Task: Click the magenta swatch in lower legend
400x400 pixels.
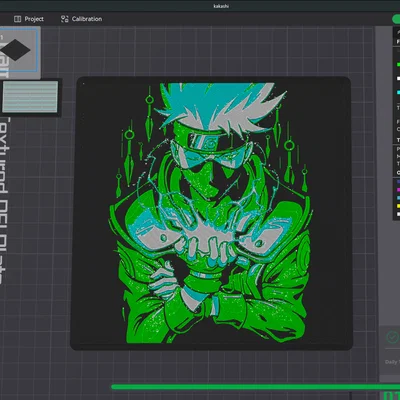Action: [398, 190]
